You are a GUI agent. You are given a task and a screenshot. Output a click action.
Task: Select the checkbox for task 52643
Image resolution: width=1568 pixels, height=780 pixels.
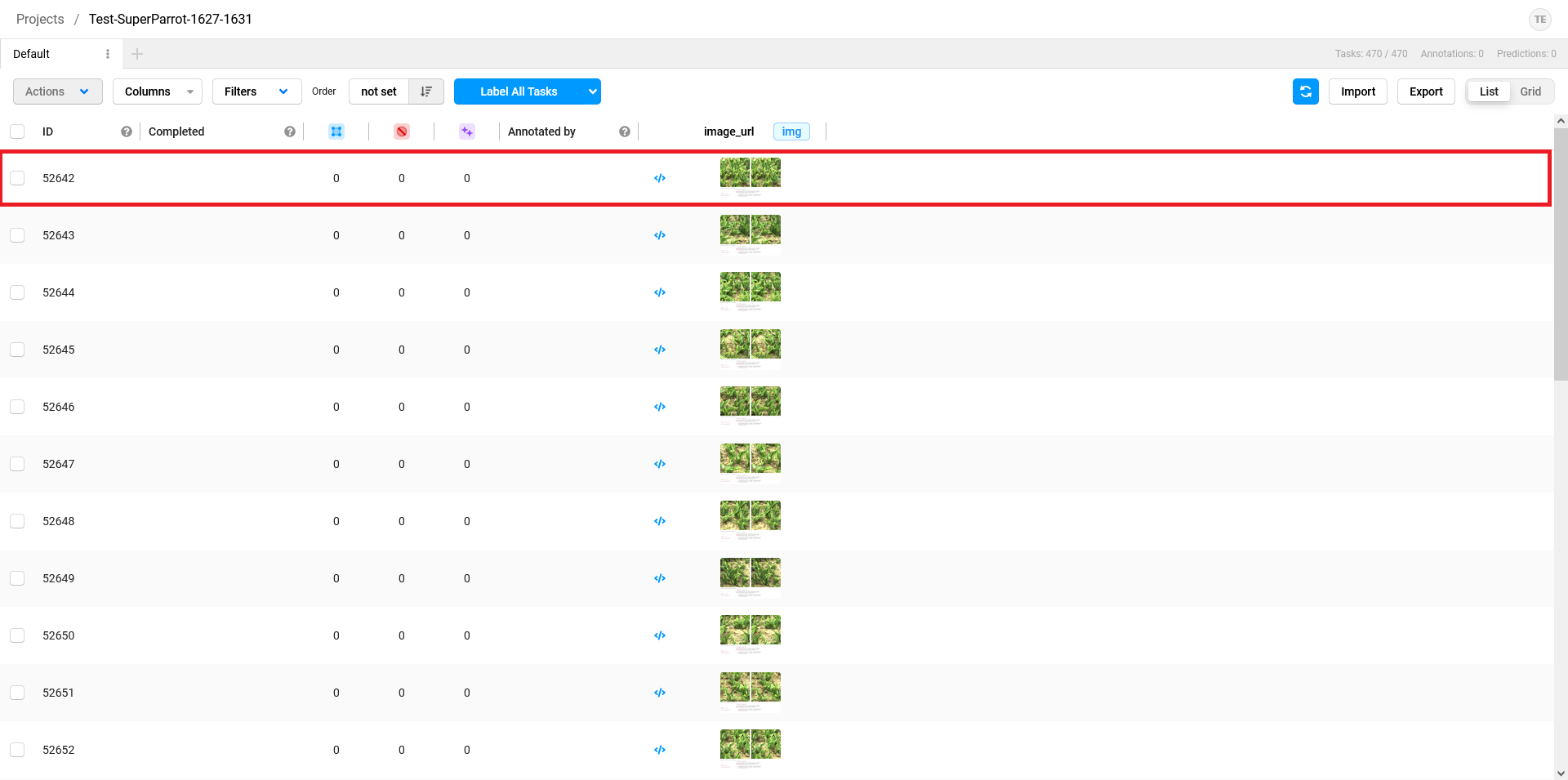(17, 235)
